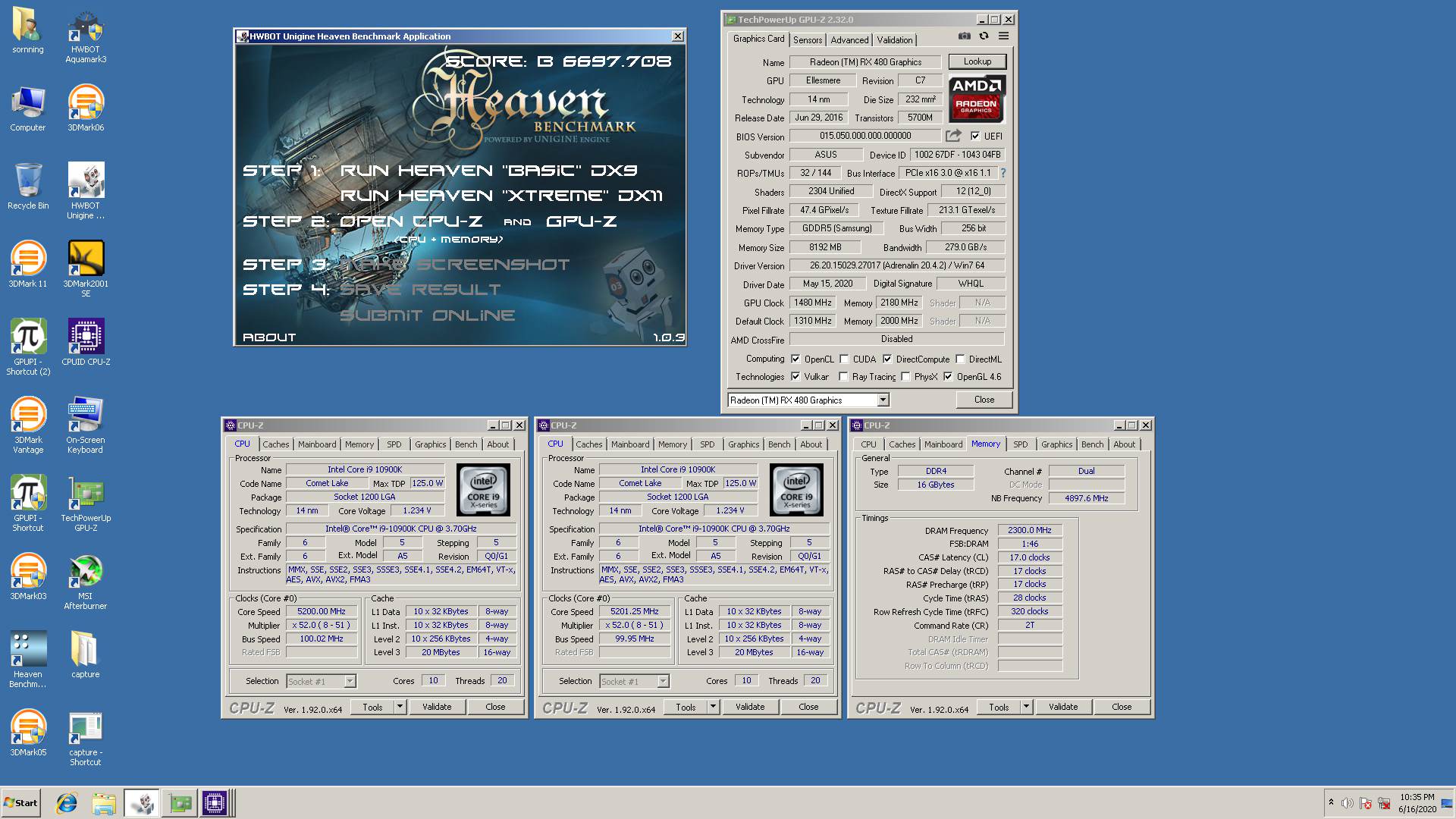The height and width of the screenshot is (819, 1456).
Task: Toggle the UEFI checkbox in GPU-Z
Action: [x=975, y=136]
